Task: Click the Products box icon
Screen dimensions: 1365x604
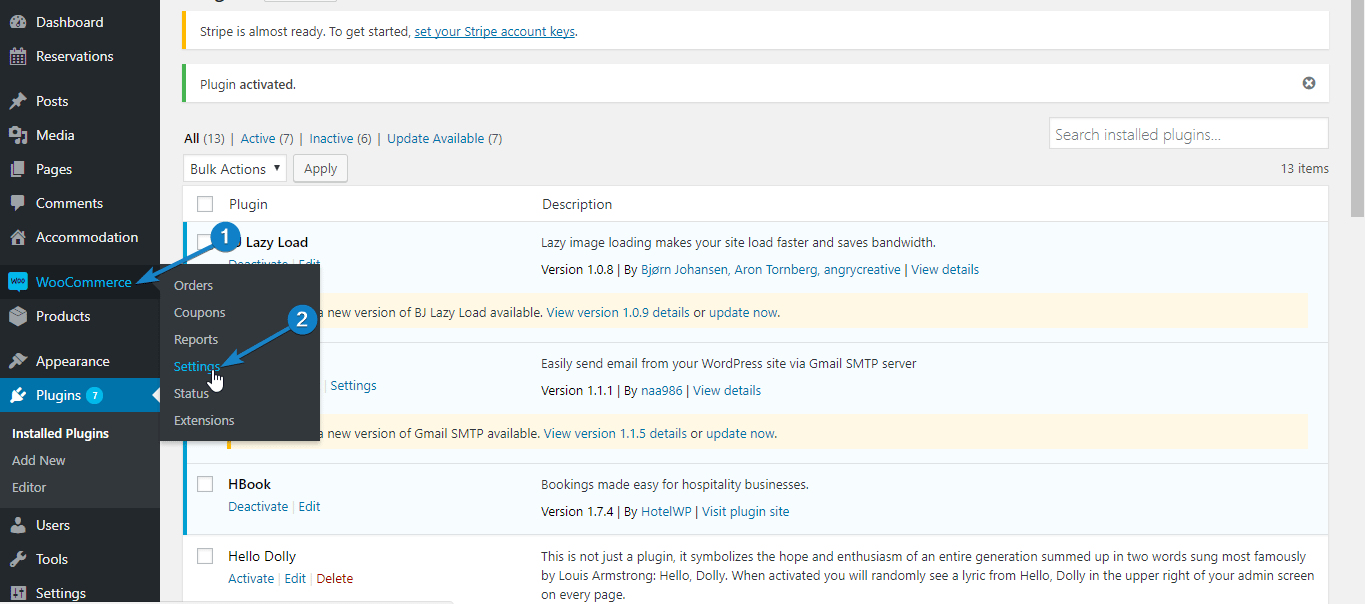Action: [x=18, y=316]
